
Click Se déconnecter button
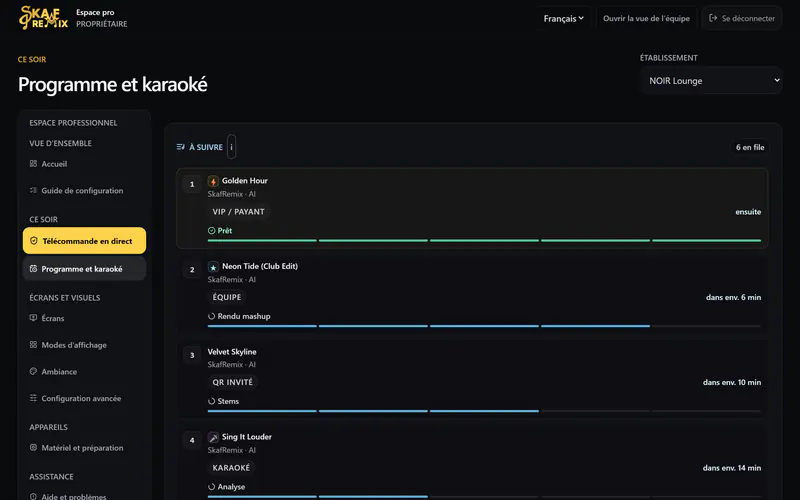(742, 18)
